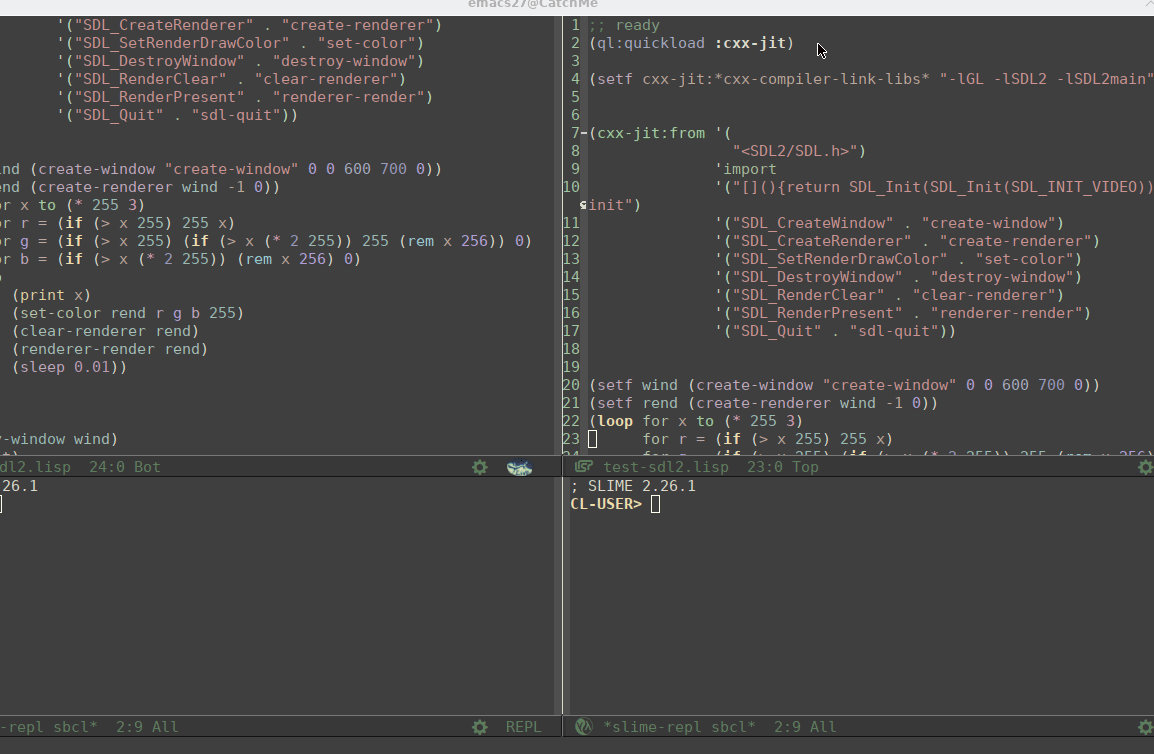Click the '; SLIME 2.26.1' line in right REPL
The width and height of the screenshot is (1154, 754).
coord(633,486)
